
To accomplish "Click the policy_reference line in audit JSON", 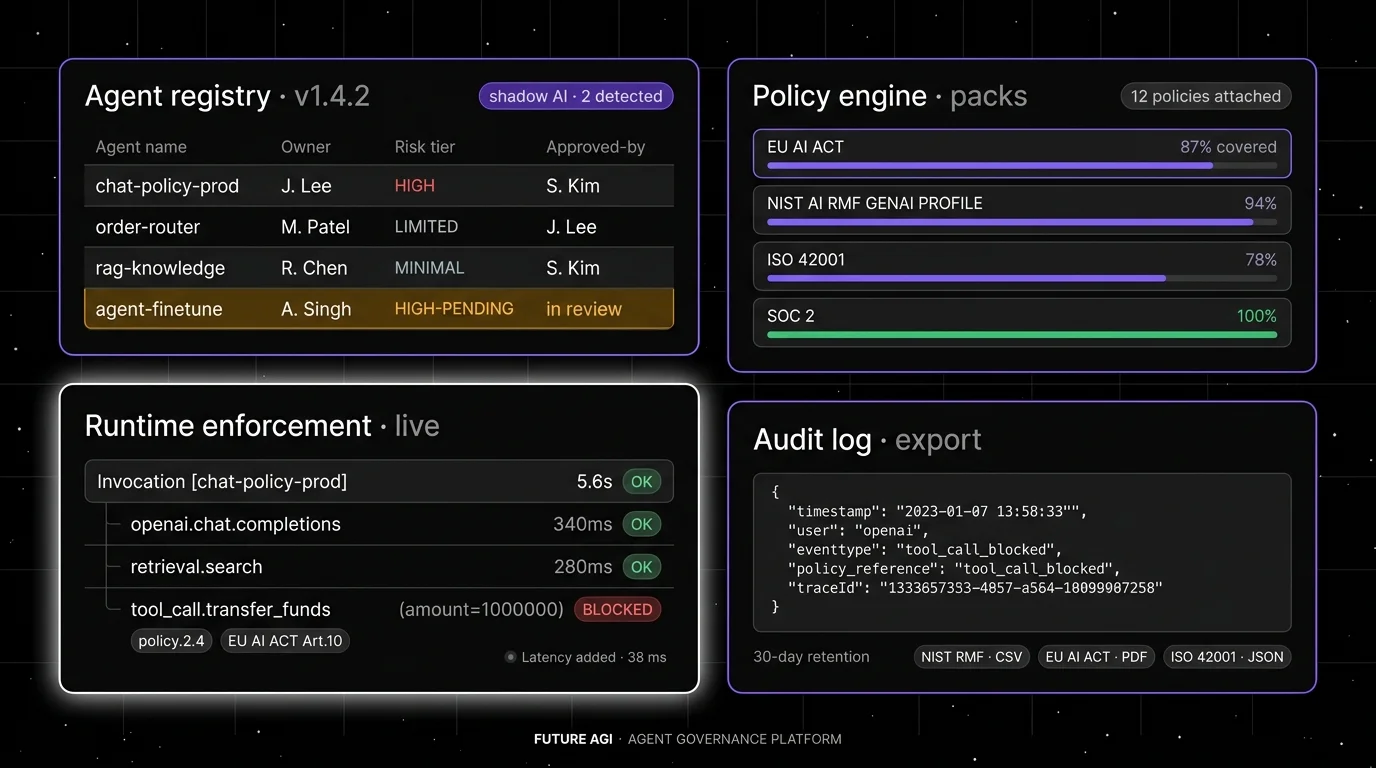I will [x=954, y=569].
